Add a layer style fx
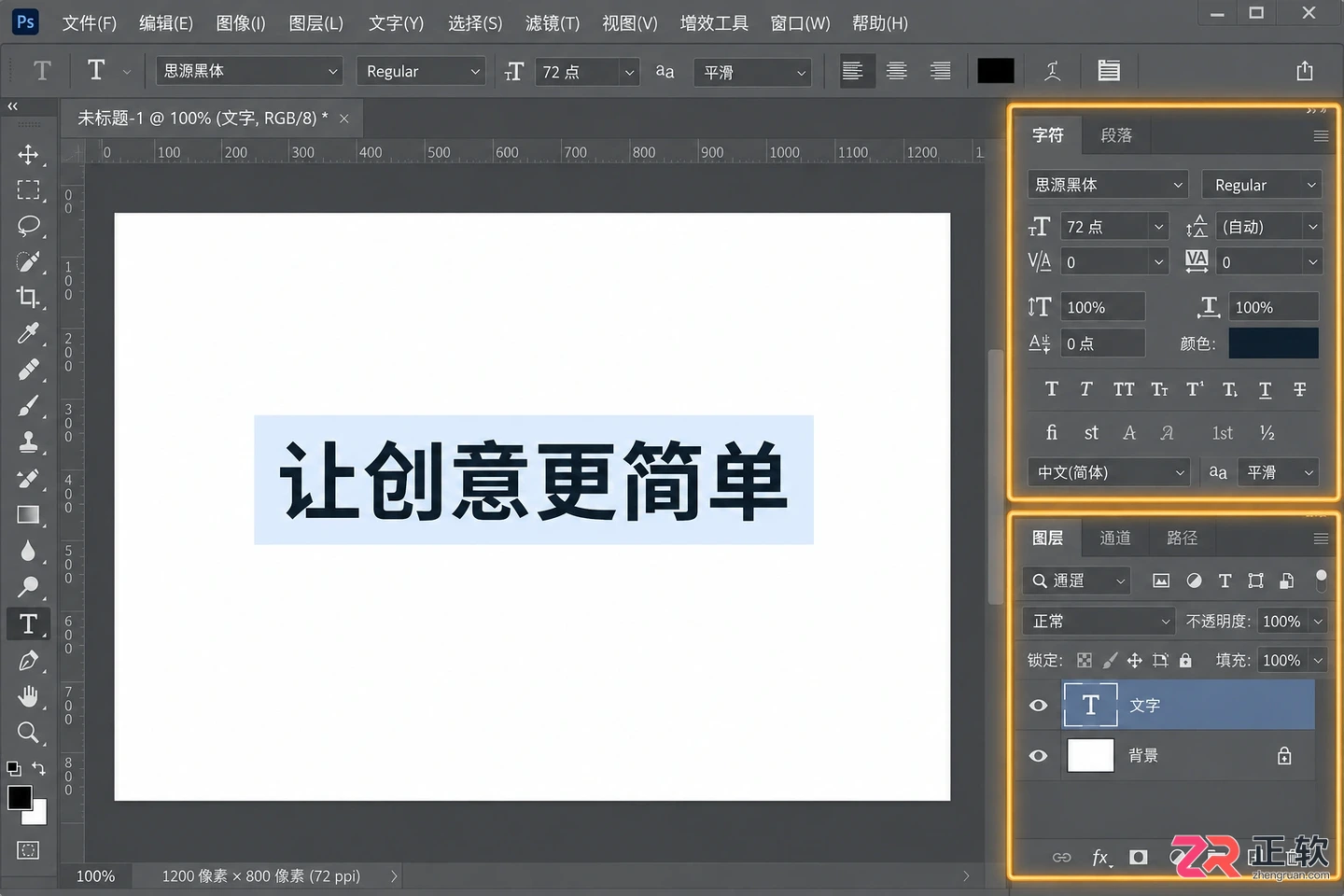The width and height of the screenshot is (1344, 896). pos(1101,857)
